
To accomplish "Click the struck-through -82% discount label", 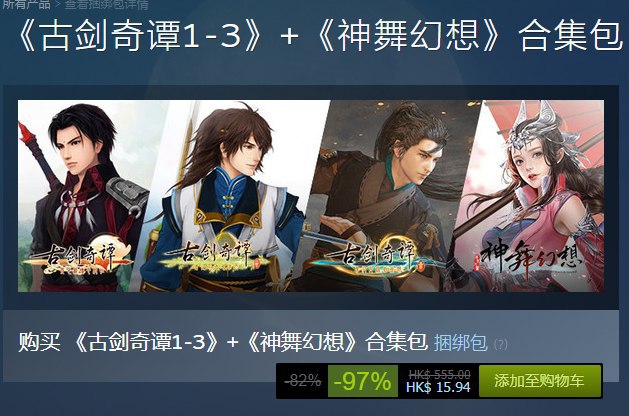I will [302, 380].
